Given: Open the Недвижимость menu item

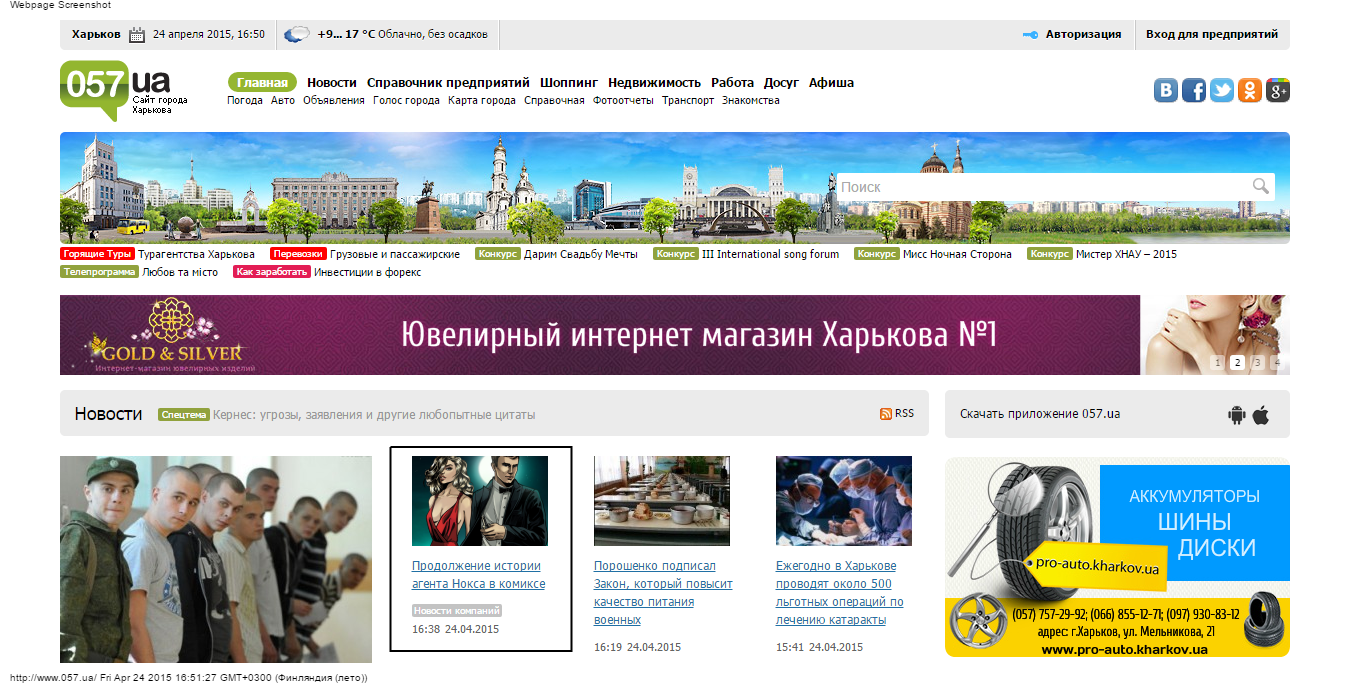Looking at the screenshot, I should (655, 83).
